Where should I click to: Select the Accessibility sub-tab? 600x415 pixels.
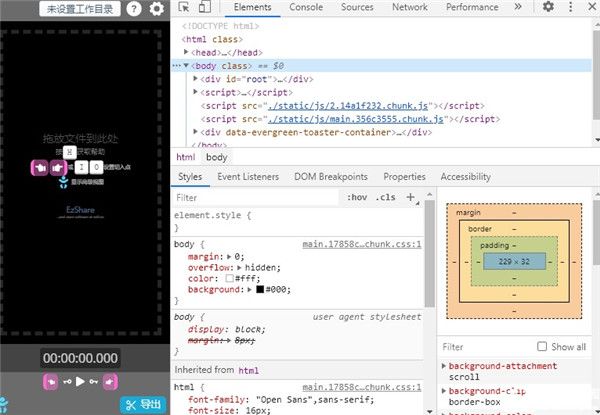[465, 177]
